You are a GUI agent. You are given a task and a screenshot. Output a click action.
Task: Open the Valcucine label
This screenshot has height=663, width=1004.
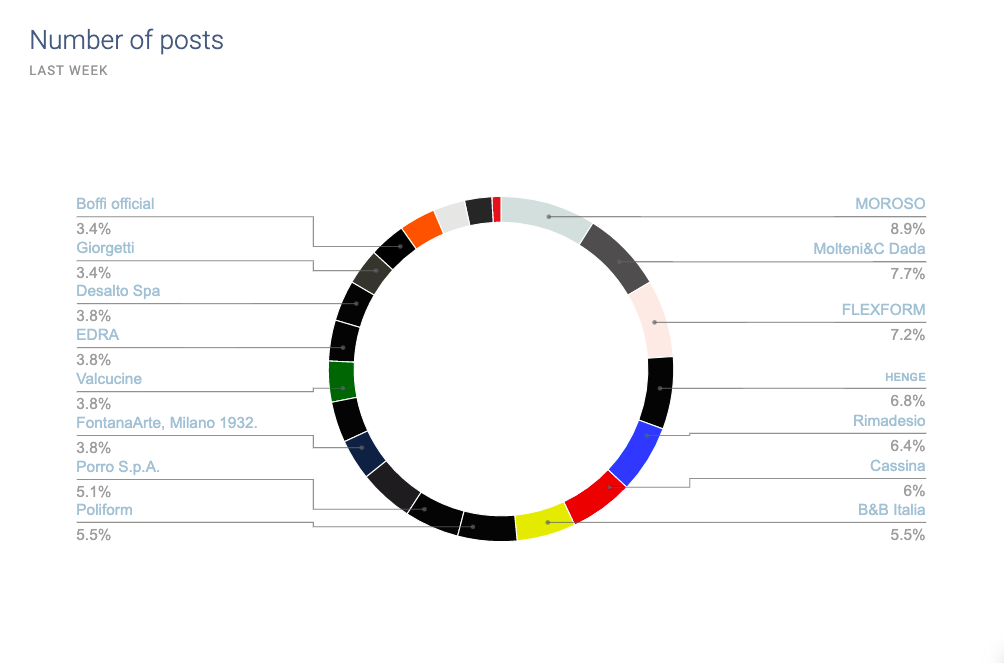point(109,379)
